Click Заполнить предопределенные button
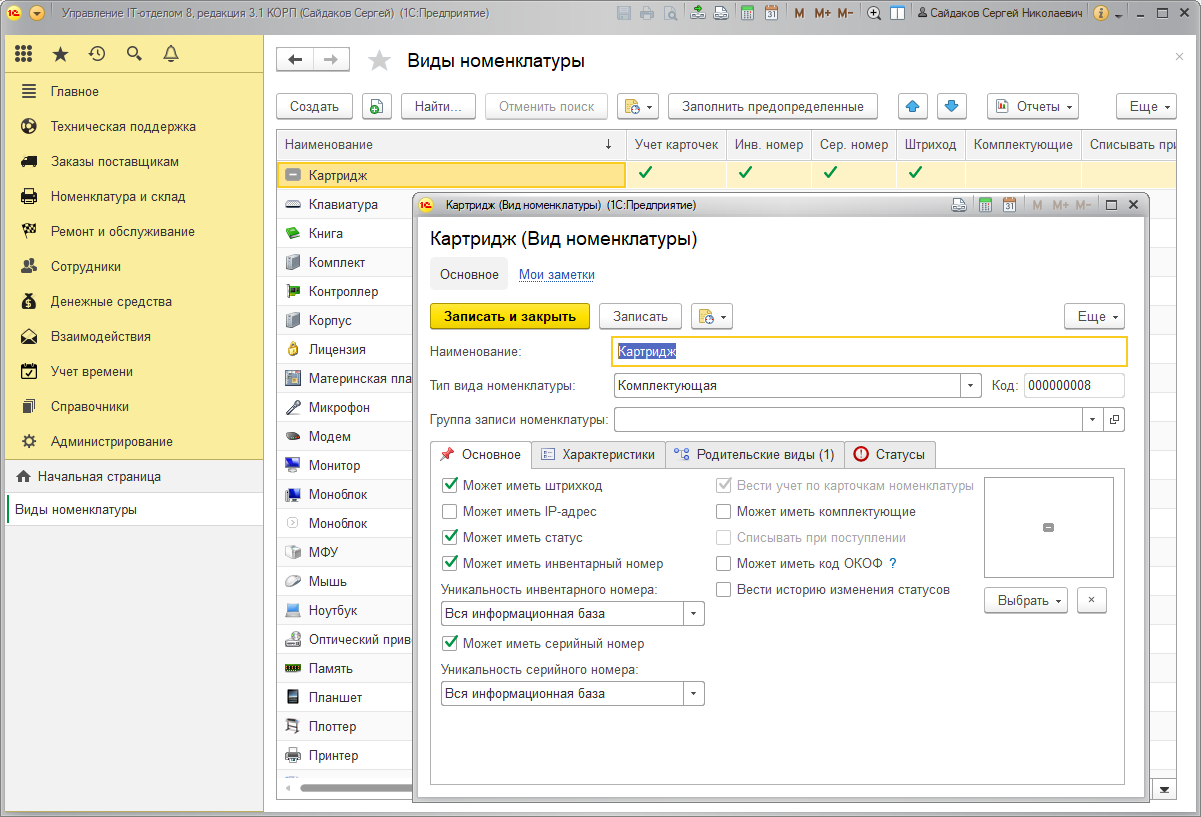1201x817 pixels. 773,106
